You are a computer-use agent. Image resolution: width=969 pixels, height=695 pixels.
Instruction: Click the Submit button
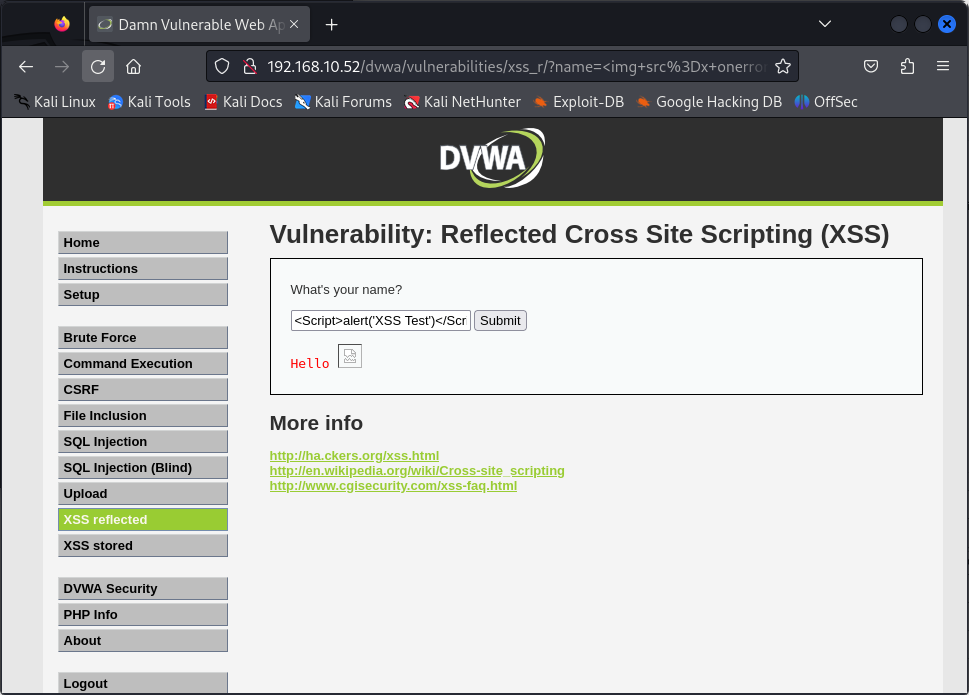pos(500,321)
